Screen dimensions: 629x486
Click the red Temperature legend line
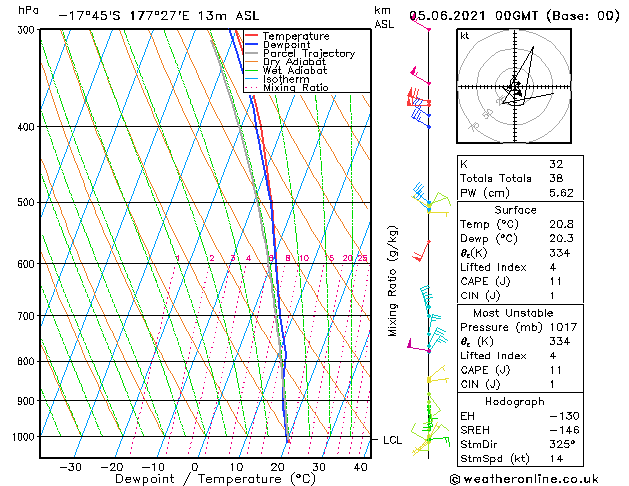point(251,36)
